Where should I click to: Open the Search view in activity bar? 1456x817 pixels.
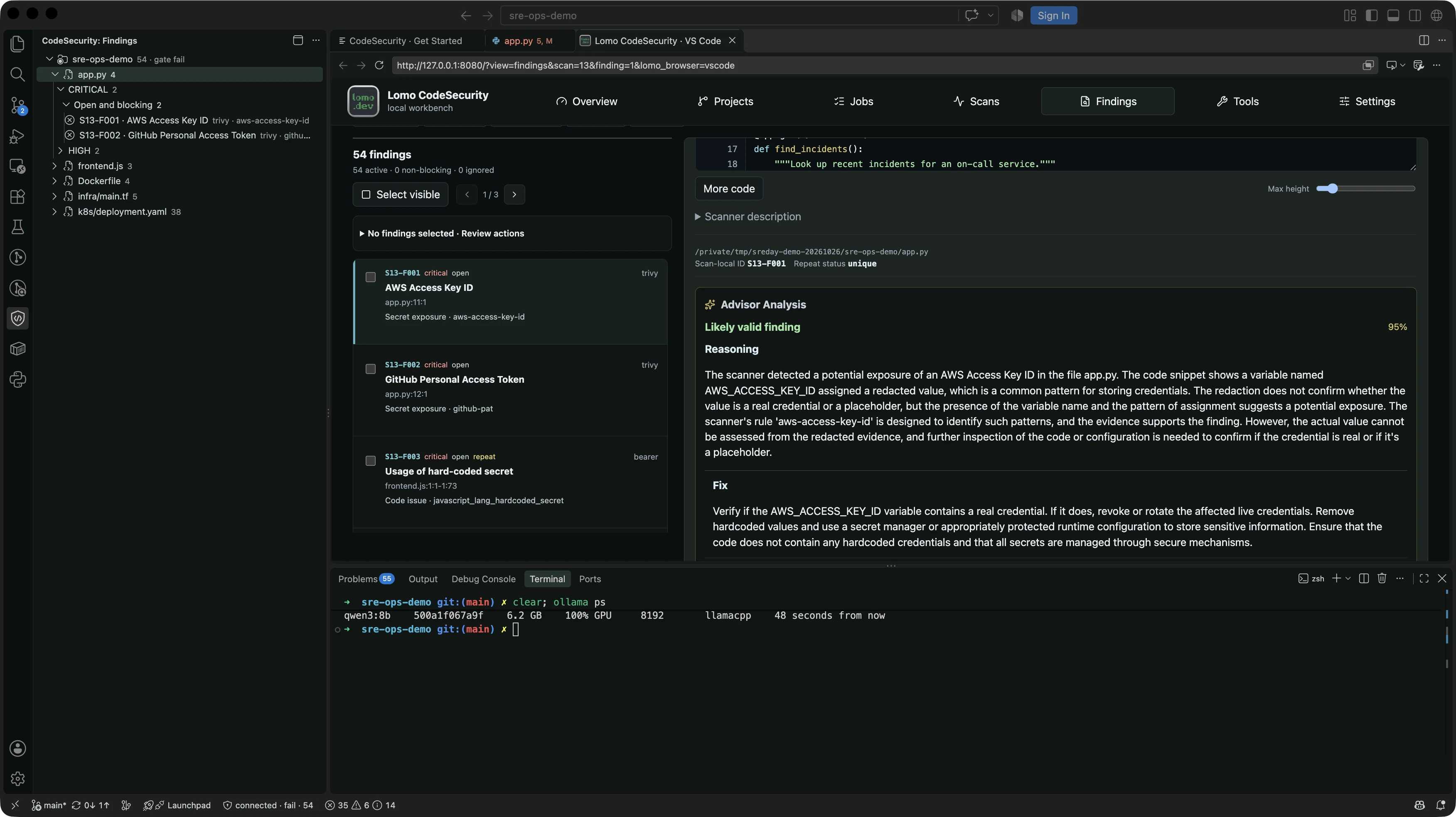(x=17, y=74)
